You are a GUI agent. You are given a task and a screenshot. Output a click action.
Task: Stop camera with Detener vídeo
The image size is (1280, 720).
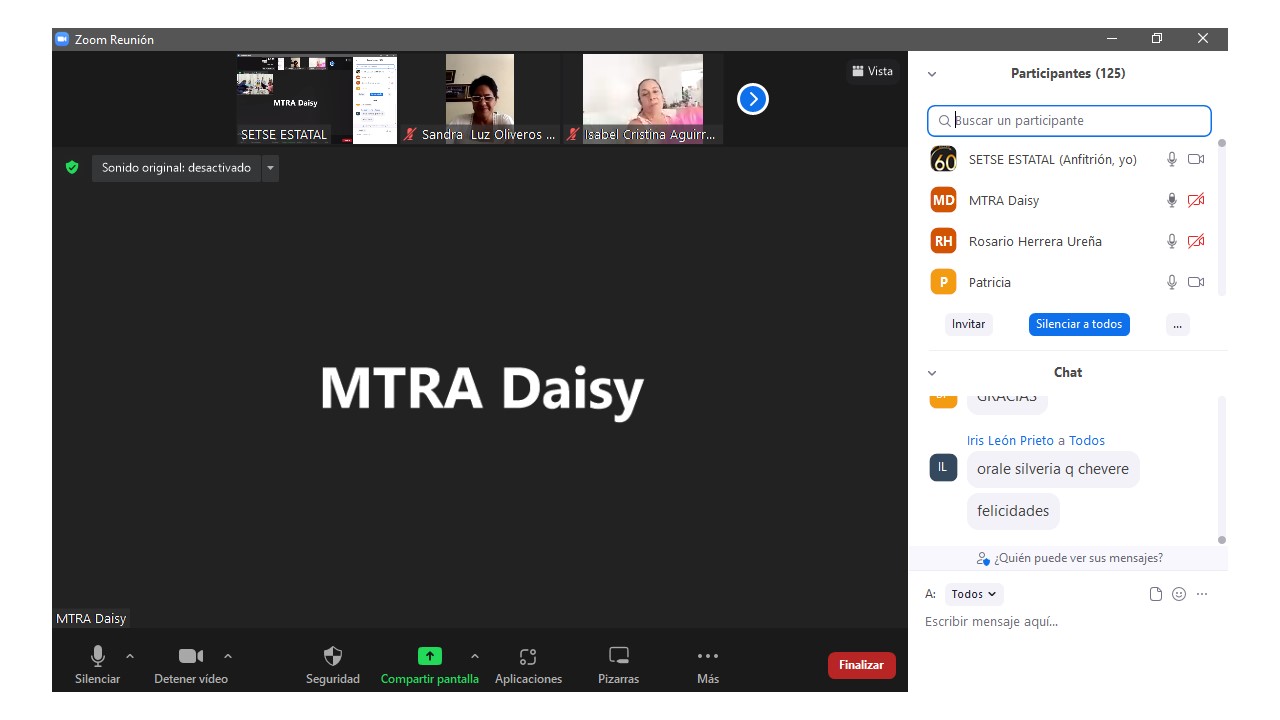tap(190, 657)
